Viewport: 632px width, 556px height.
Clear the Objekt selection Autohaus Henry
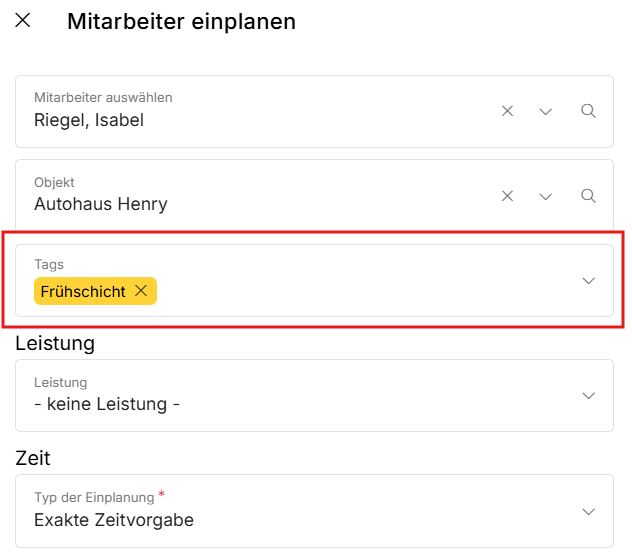(507, 196)
